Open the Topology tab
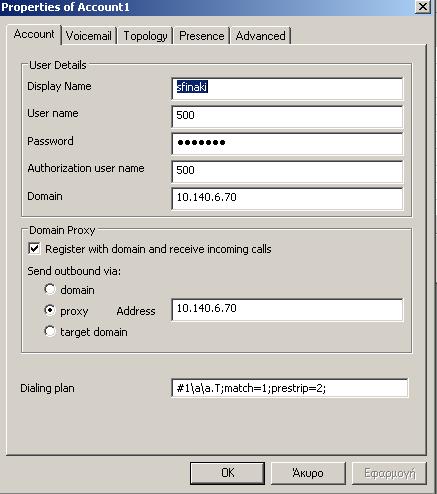 point(145,36)
